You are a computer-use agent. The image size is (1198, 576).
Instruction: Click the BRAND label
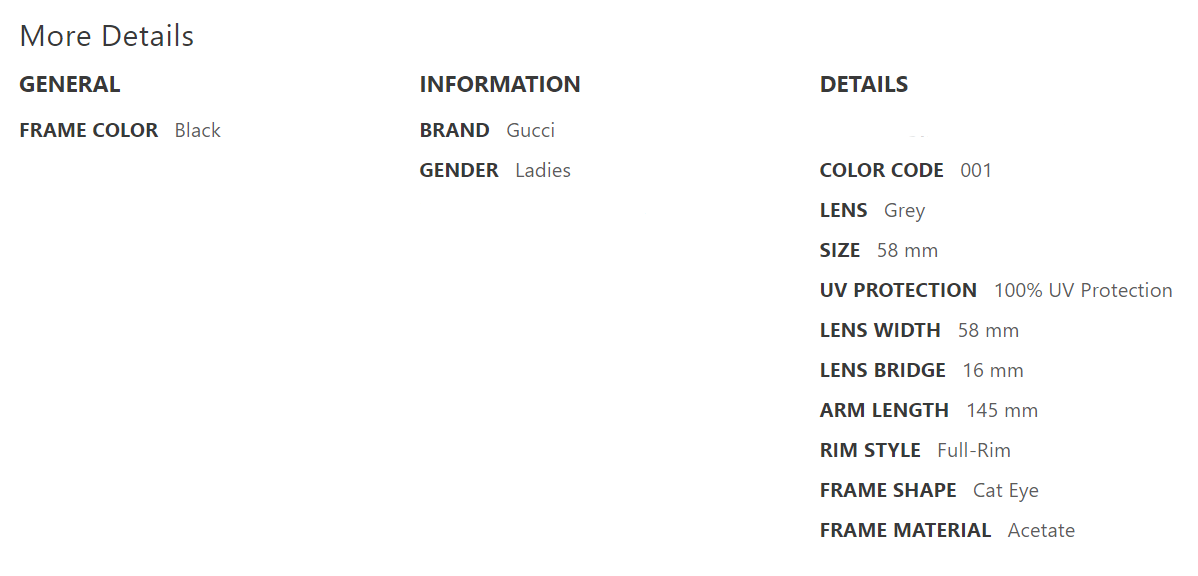(x=455, y=130)
